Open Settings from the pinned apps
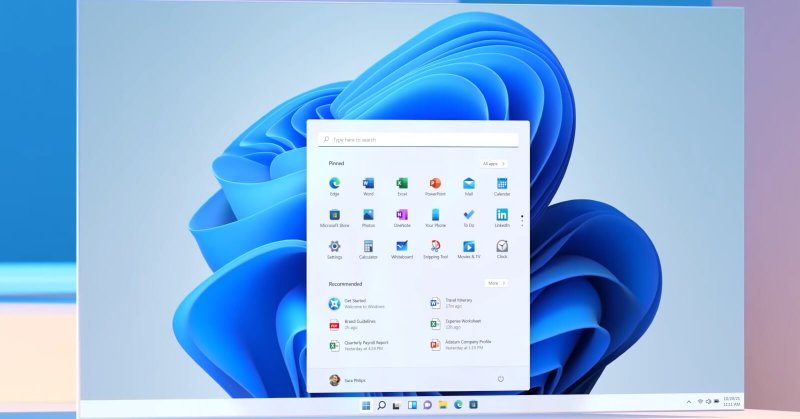 coord(335,250)
